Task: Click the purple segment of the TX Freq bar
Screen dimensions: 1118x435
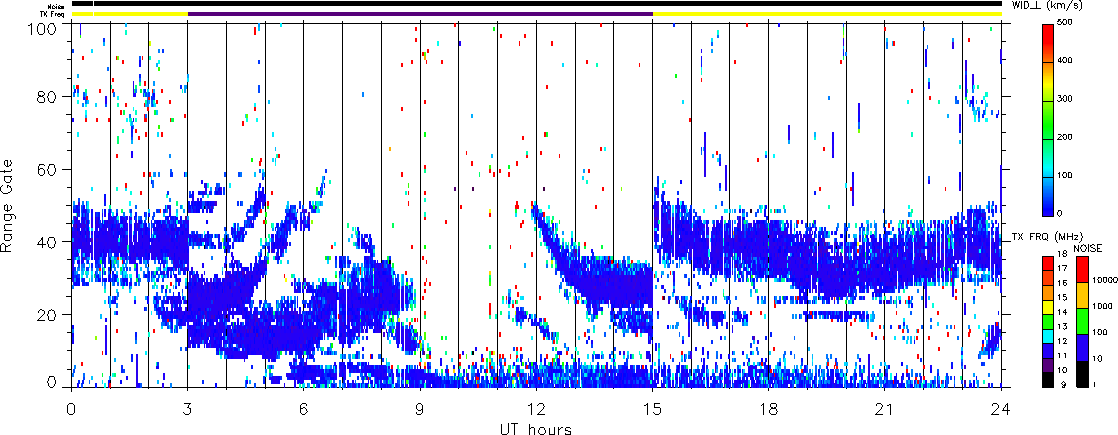Action: (x=420, y=14)
